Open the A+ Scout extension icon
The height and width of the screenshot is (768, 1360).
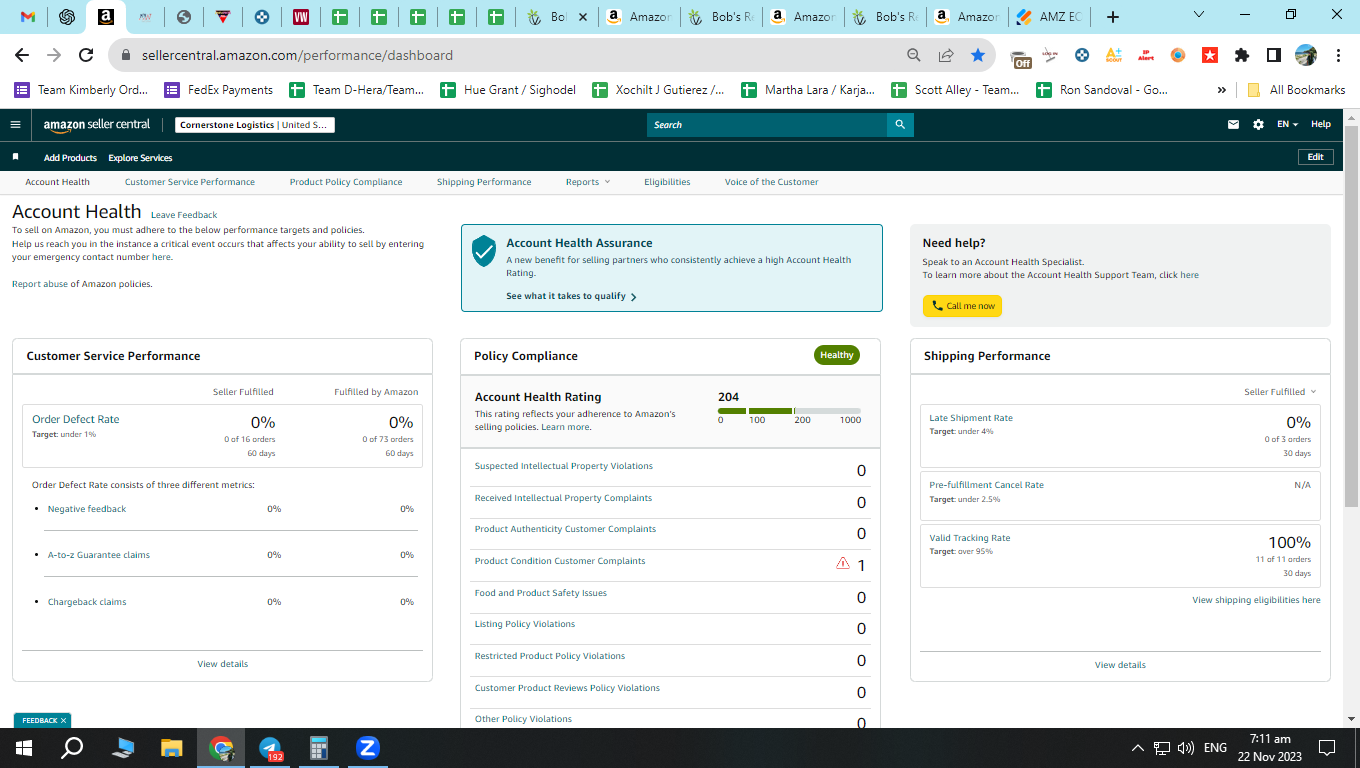pyautogui.click(x=1114, y=55)
